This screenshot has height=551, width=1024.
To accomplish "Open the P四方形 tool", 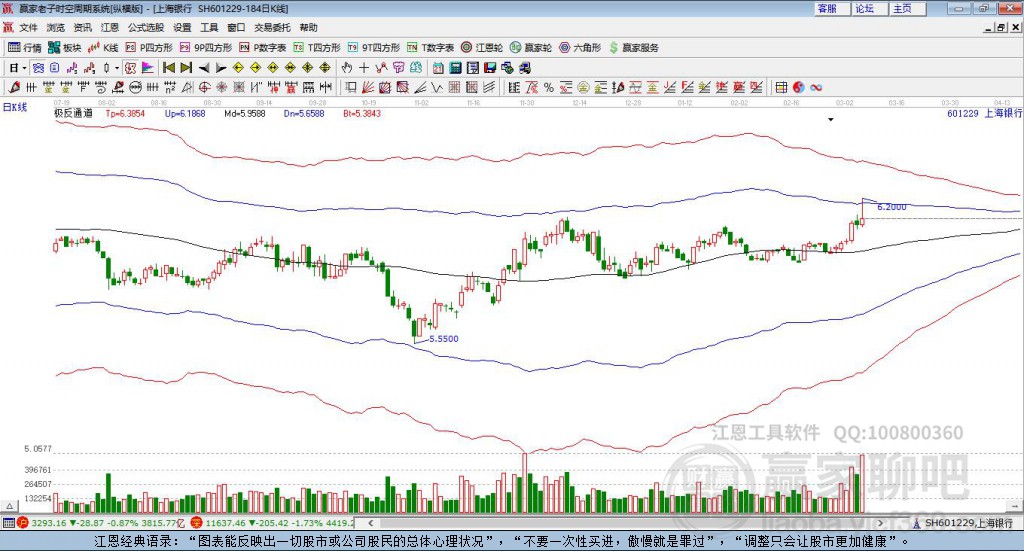I will pos(149,48).
